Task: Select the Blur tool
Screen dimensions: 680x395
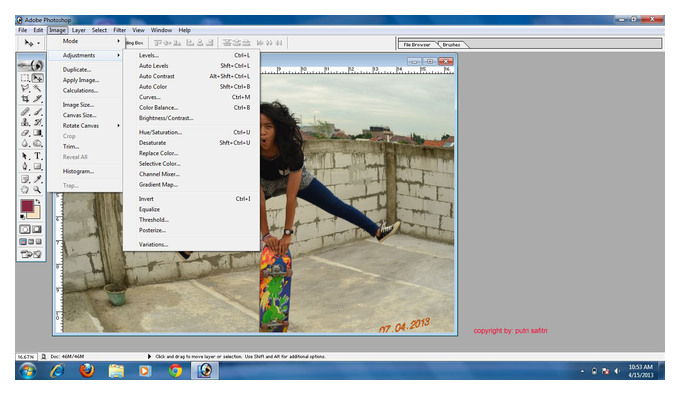Action: [25, 143]
